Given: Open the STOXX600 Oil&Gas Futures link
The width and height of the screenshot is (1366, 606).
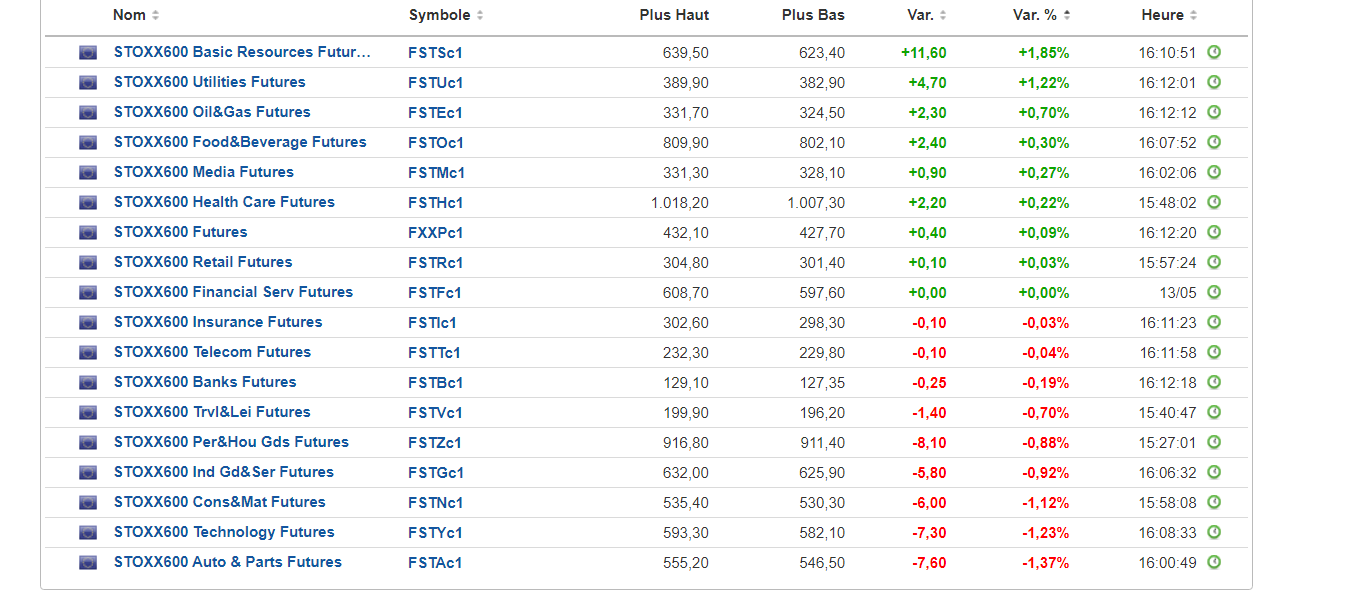Looking at the screenshot, I should pos(212,112).
